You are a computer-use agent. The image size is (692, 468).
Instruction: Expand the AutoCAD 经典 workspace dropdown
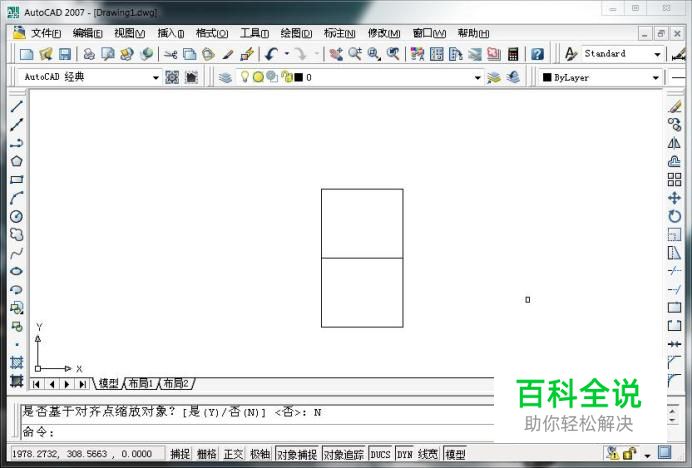point(156,78)
